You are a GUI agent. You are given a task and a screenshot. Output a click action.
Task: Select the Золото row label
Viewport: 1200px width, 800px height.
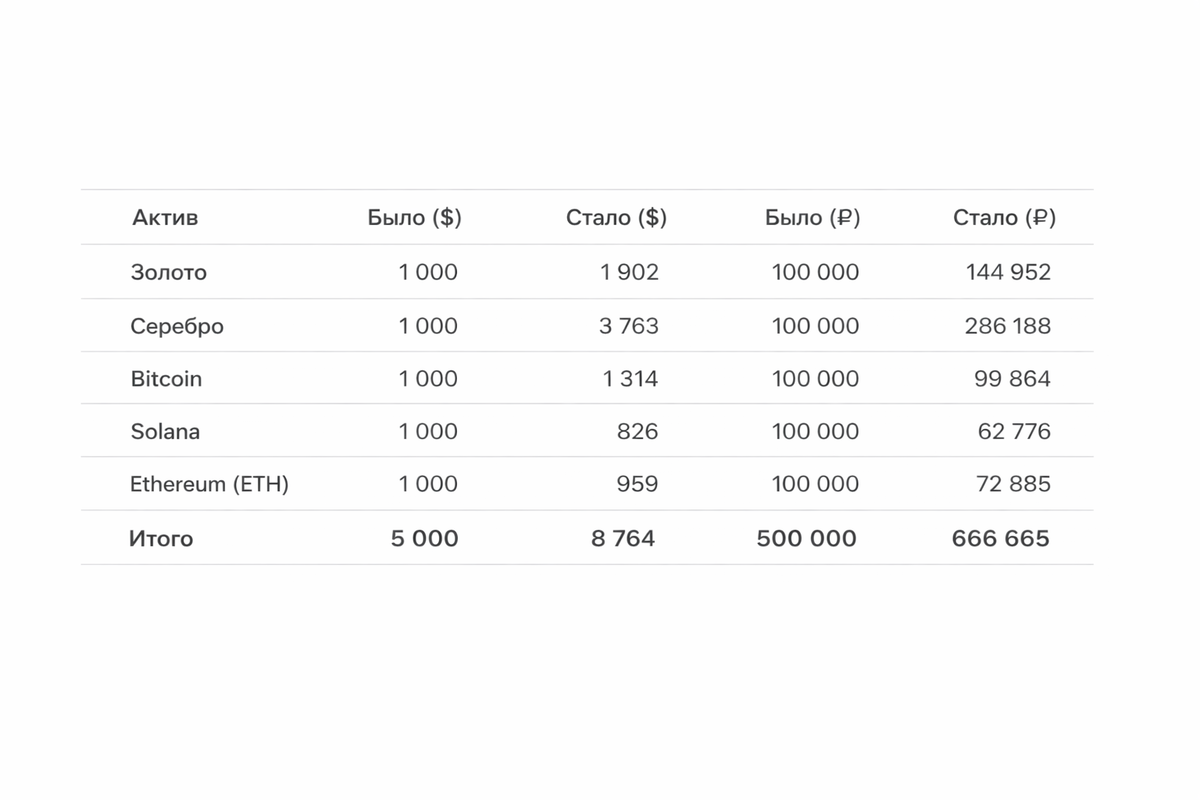click(x=168, y=272)
